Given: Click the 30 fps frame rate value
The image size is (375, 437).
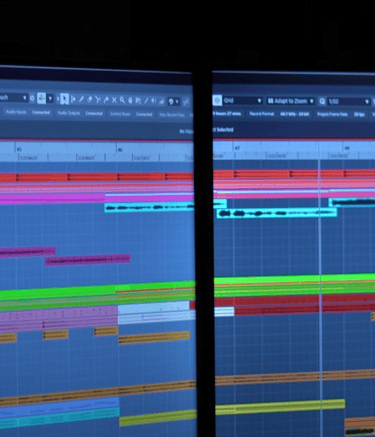Looking at the screenshot, I should point(359,114).
